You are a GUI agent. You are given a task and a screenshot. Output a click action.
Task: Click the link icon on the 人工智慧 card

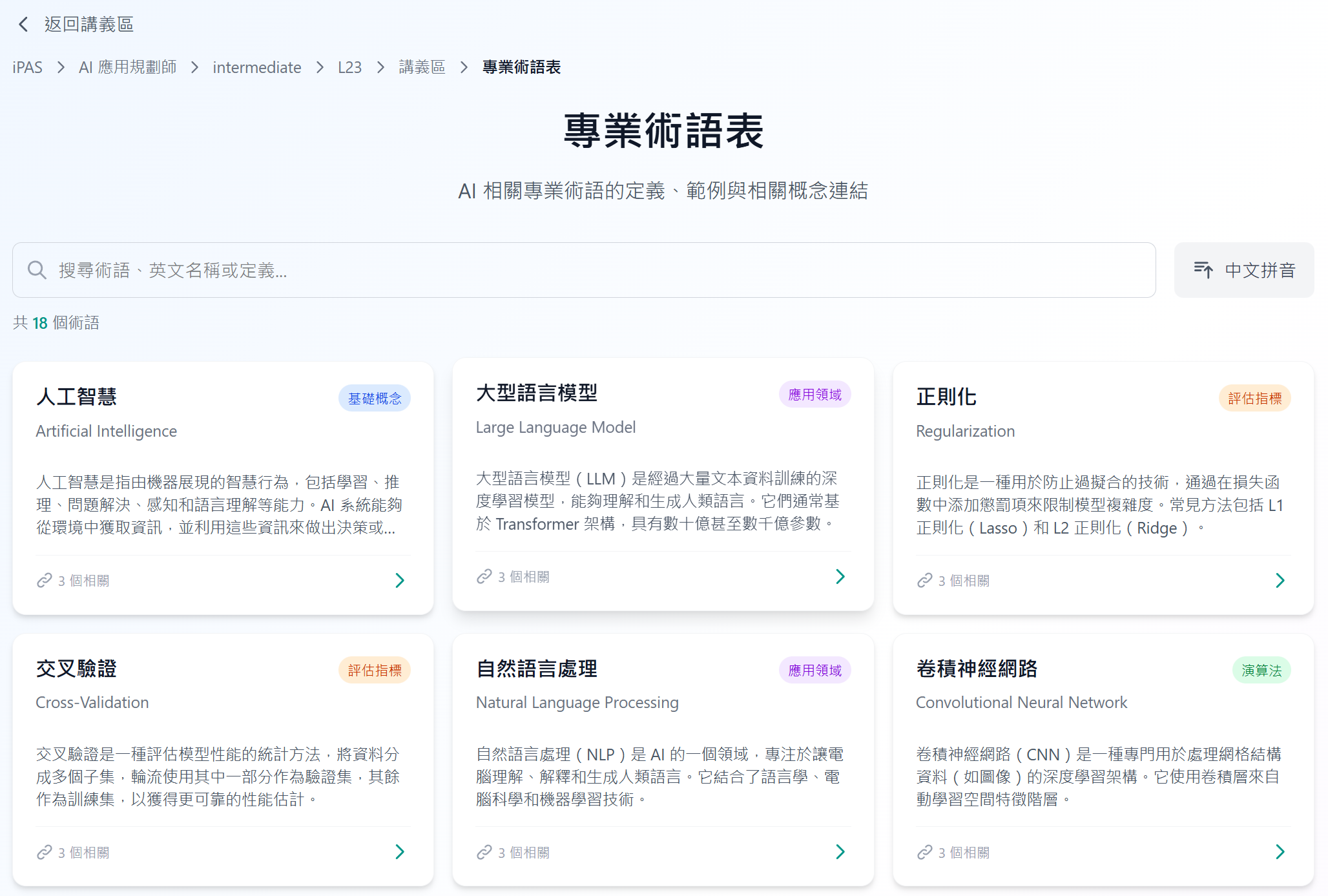(x=45, y=580)
